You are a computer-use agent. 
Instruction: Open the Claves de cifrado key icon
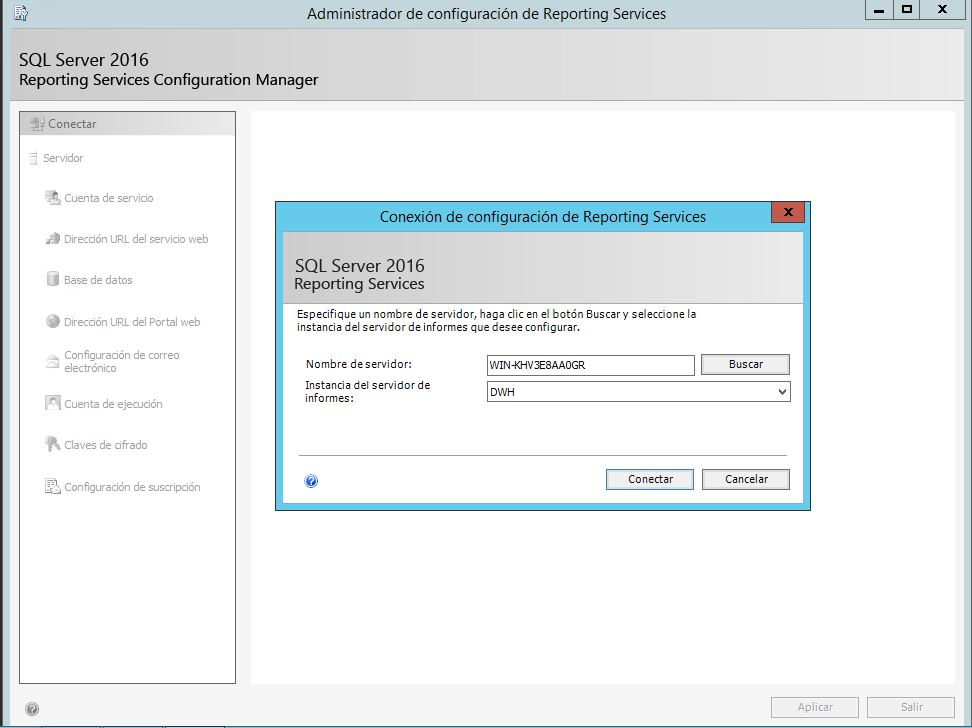[x=53, y=445]
